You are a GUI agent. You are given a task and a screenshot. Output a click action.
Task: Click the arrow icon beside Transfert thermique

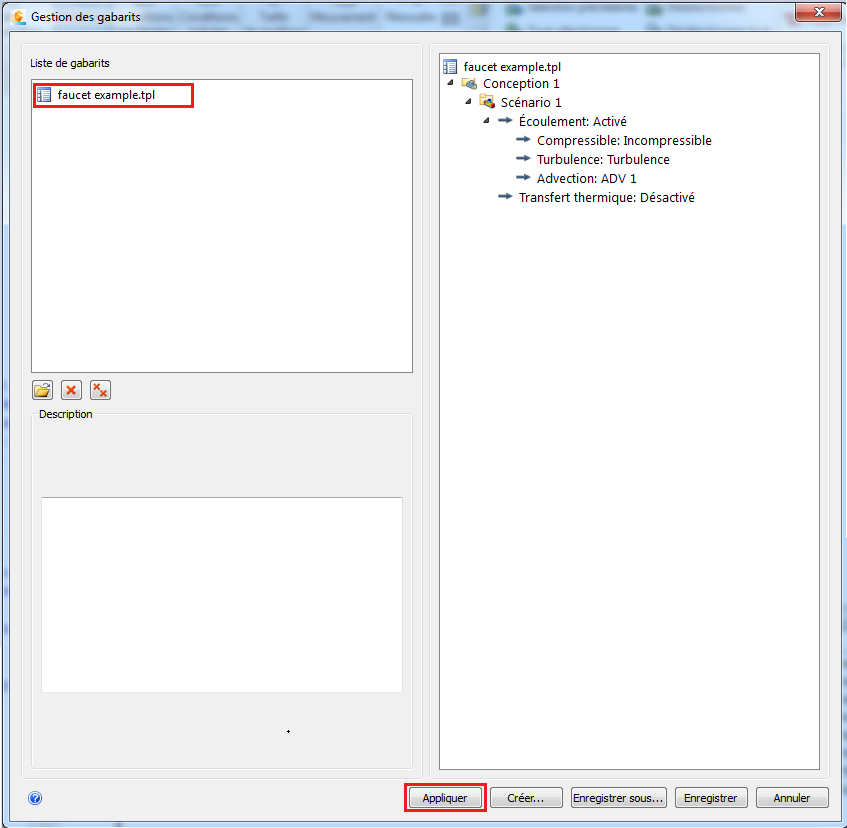pyautogui.click(x=505, y=196)
